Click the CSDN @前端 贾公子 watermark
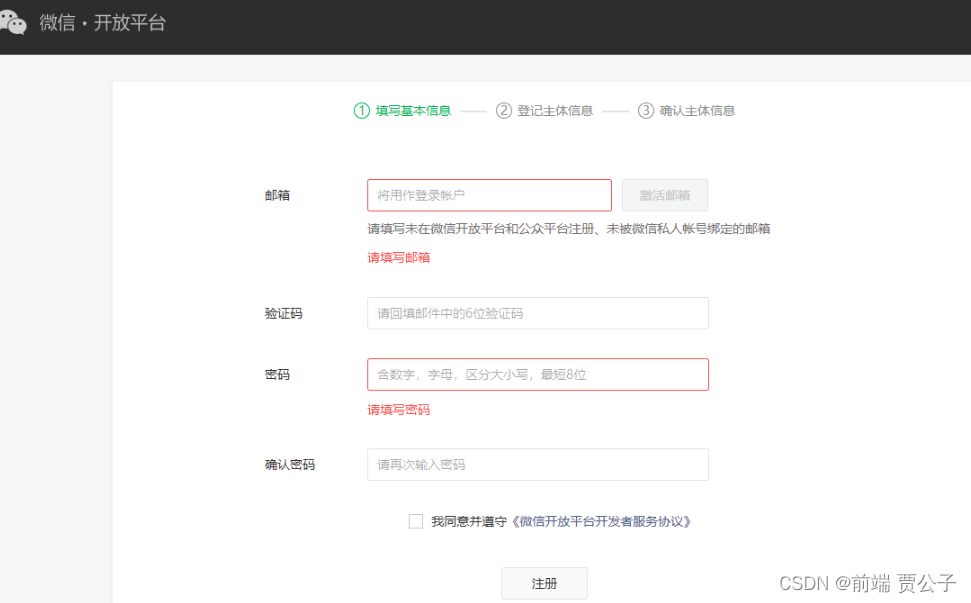 [867, 583]
